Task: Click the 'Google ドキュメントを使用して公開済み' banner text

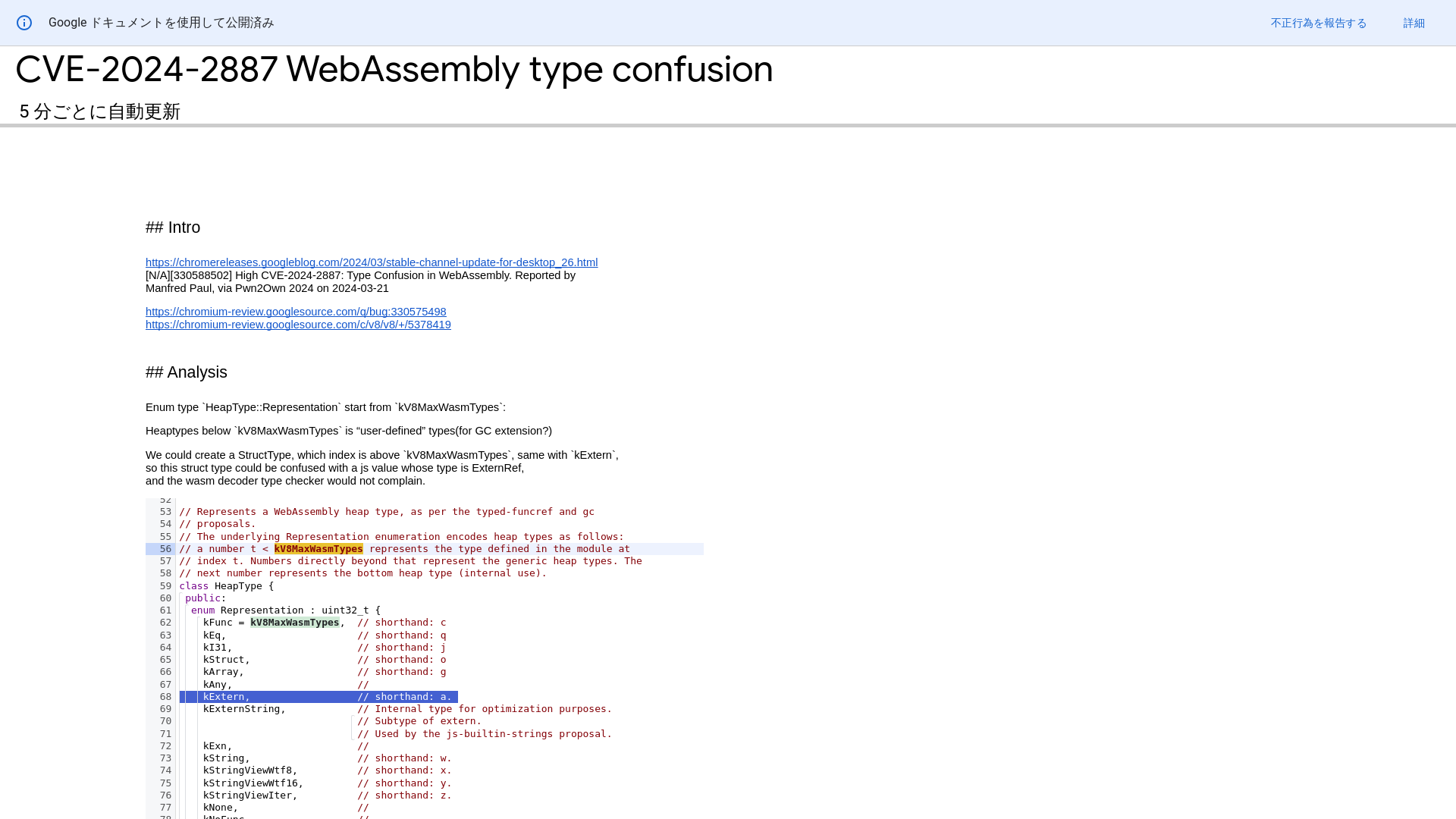Action: pos(162,23)
